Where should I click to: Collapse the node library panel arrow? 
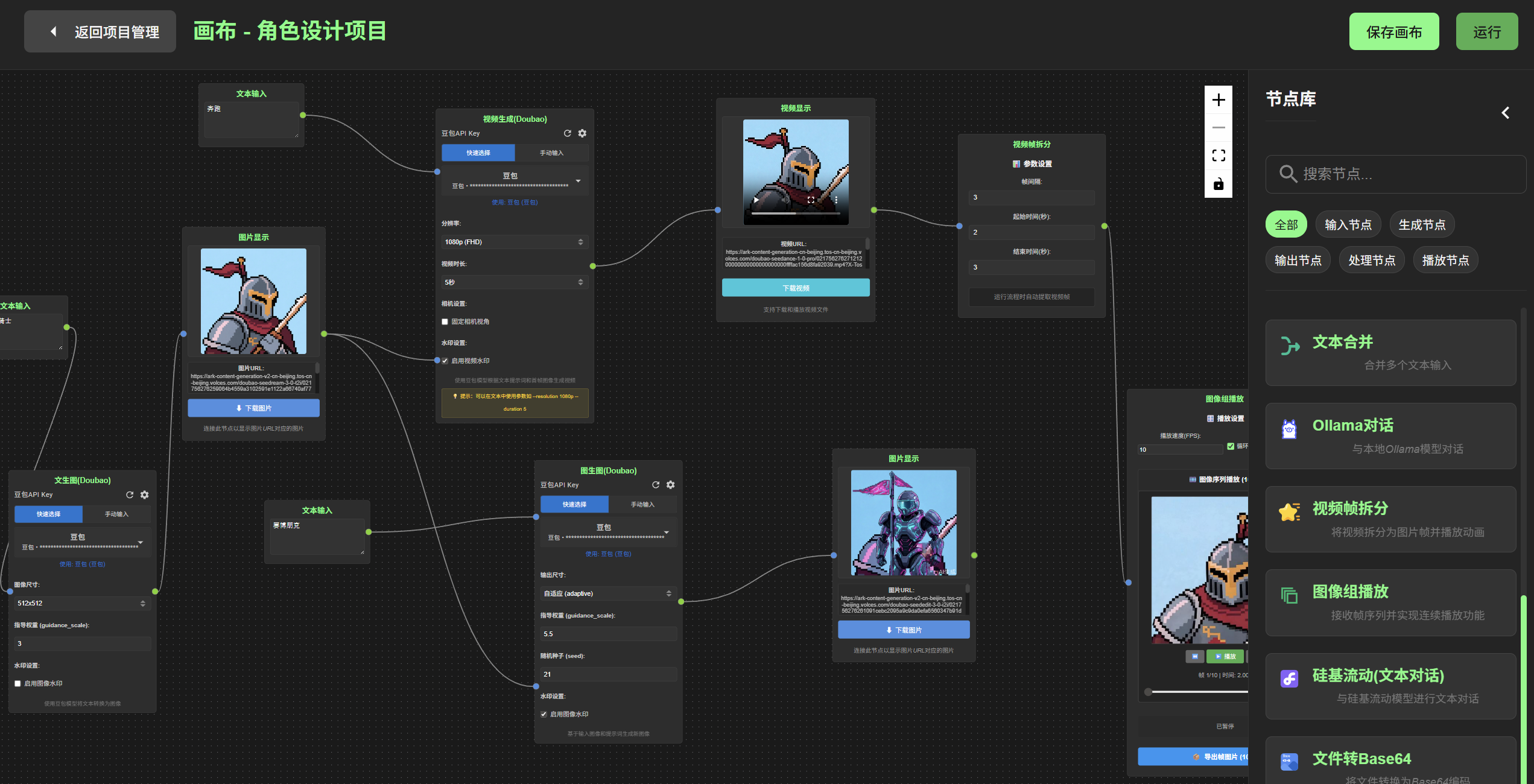(1505, 113)
